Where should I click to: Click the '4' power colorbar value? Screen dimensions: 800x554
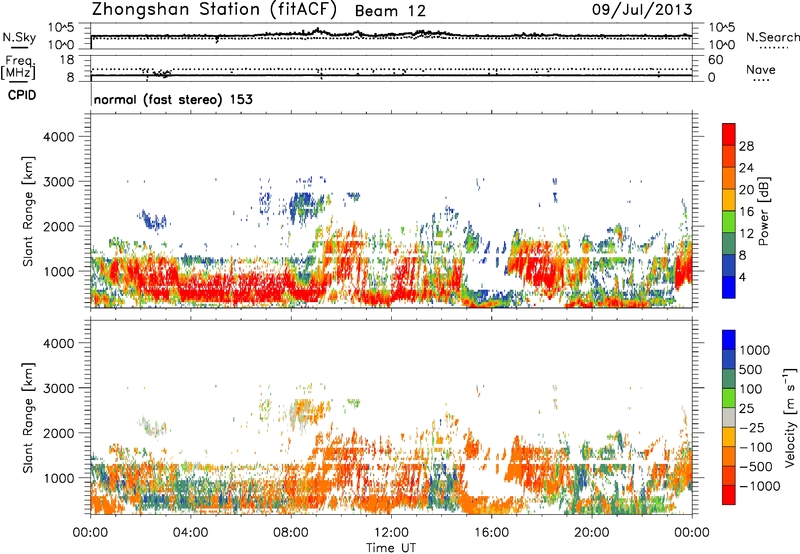[x=743, y=277]
